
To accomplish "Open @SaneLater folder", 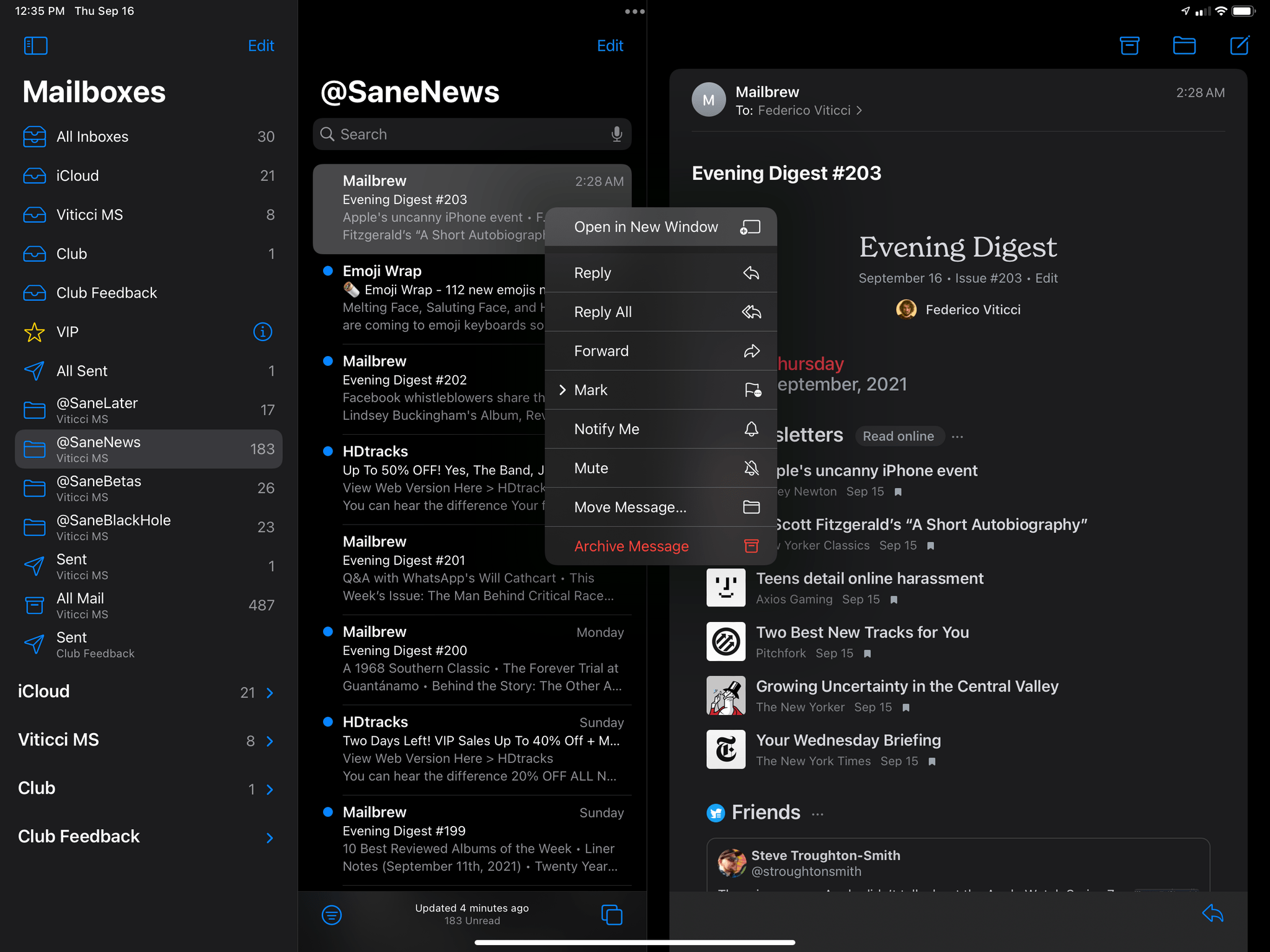I will 148,410.
